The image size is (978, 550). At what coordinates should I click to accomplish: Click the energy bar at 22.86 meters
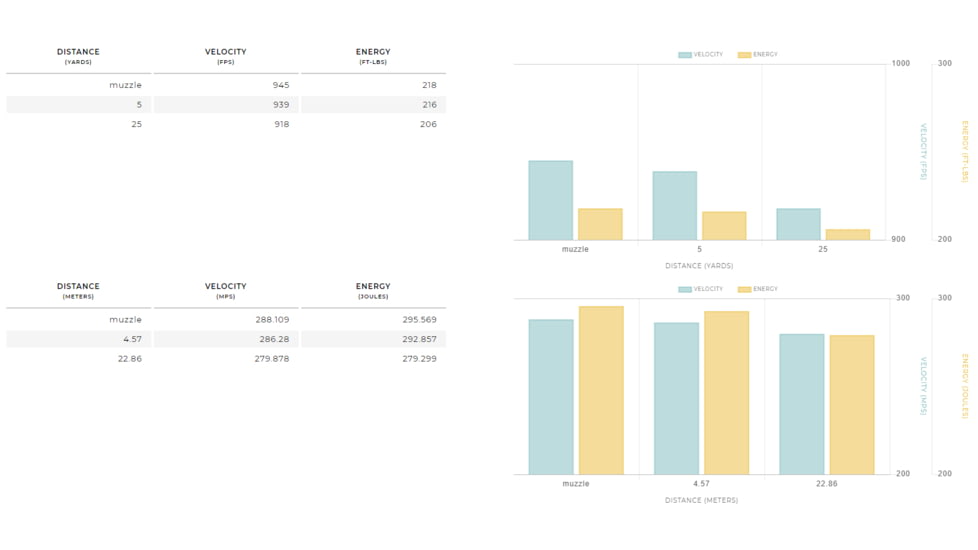pyautogui.click(x=852, y=405)
